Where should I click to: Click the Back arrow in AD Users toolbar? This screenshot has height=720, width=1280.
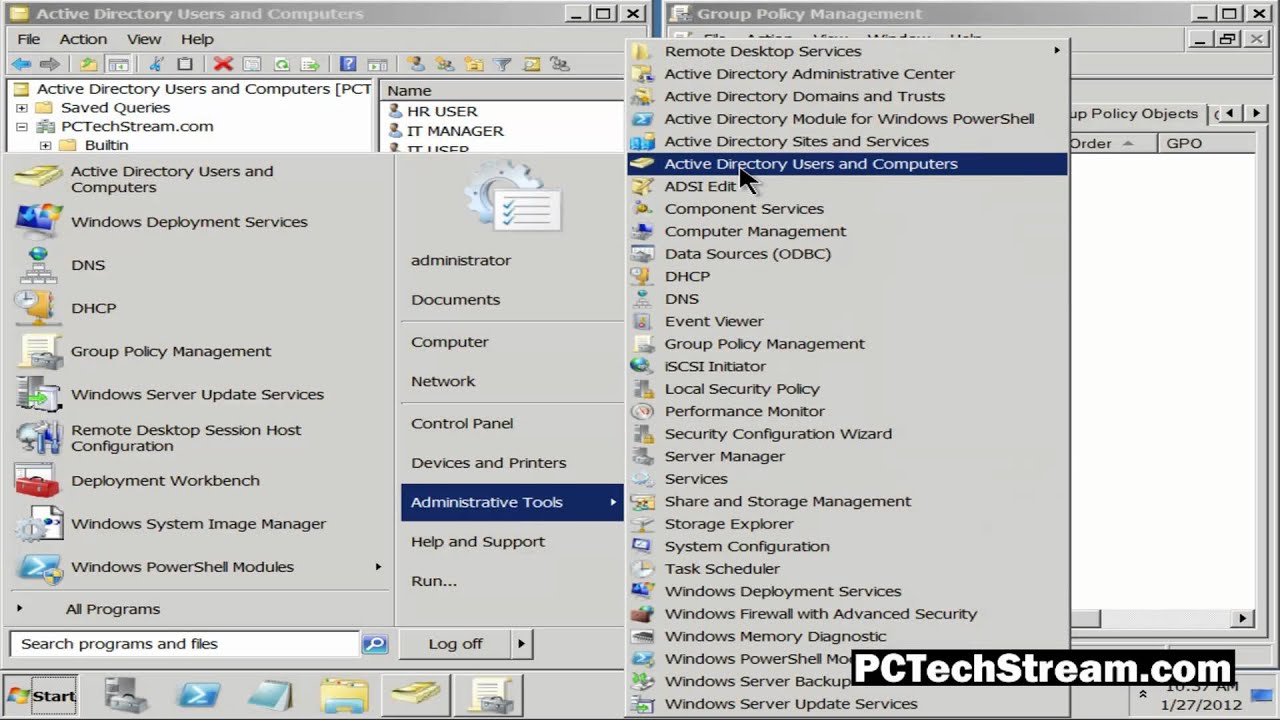coord(21,64)
